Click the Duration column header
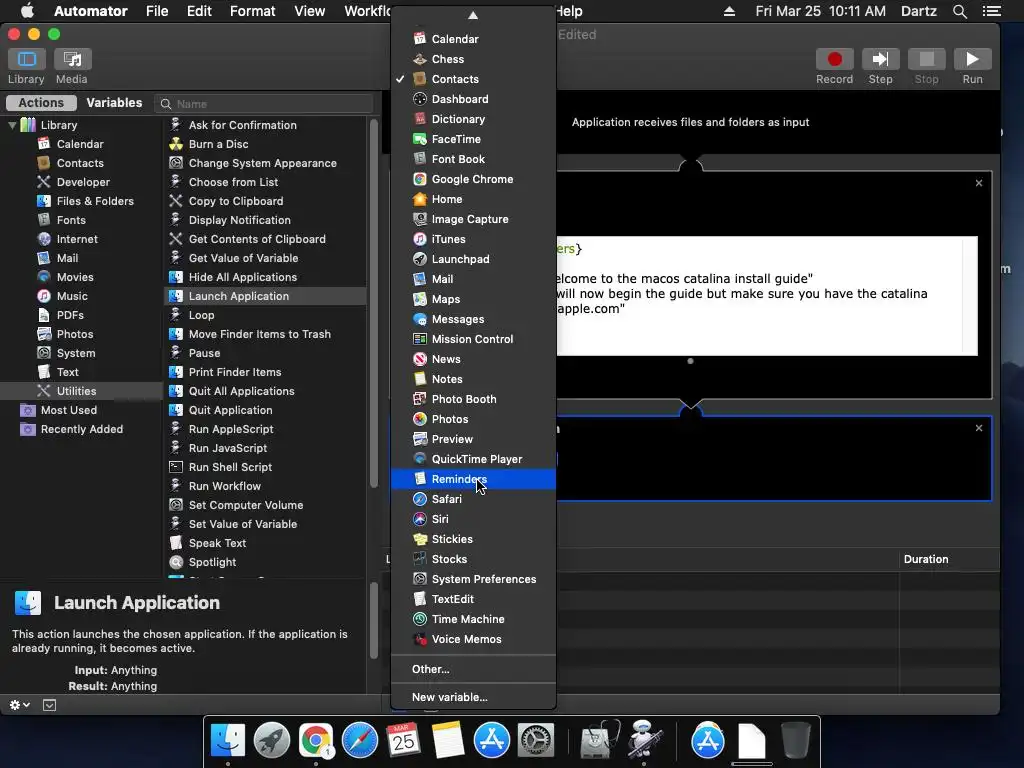1024x768 pixels. coord(925,559)
